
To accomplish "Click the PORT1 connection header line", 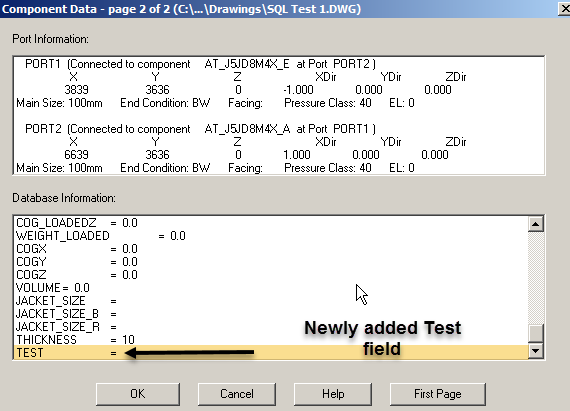I will tap(200, 64).
